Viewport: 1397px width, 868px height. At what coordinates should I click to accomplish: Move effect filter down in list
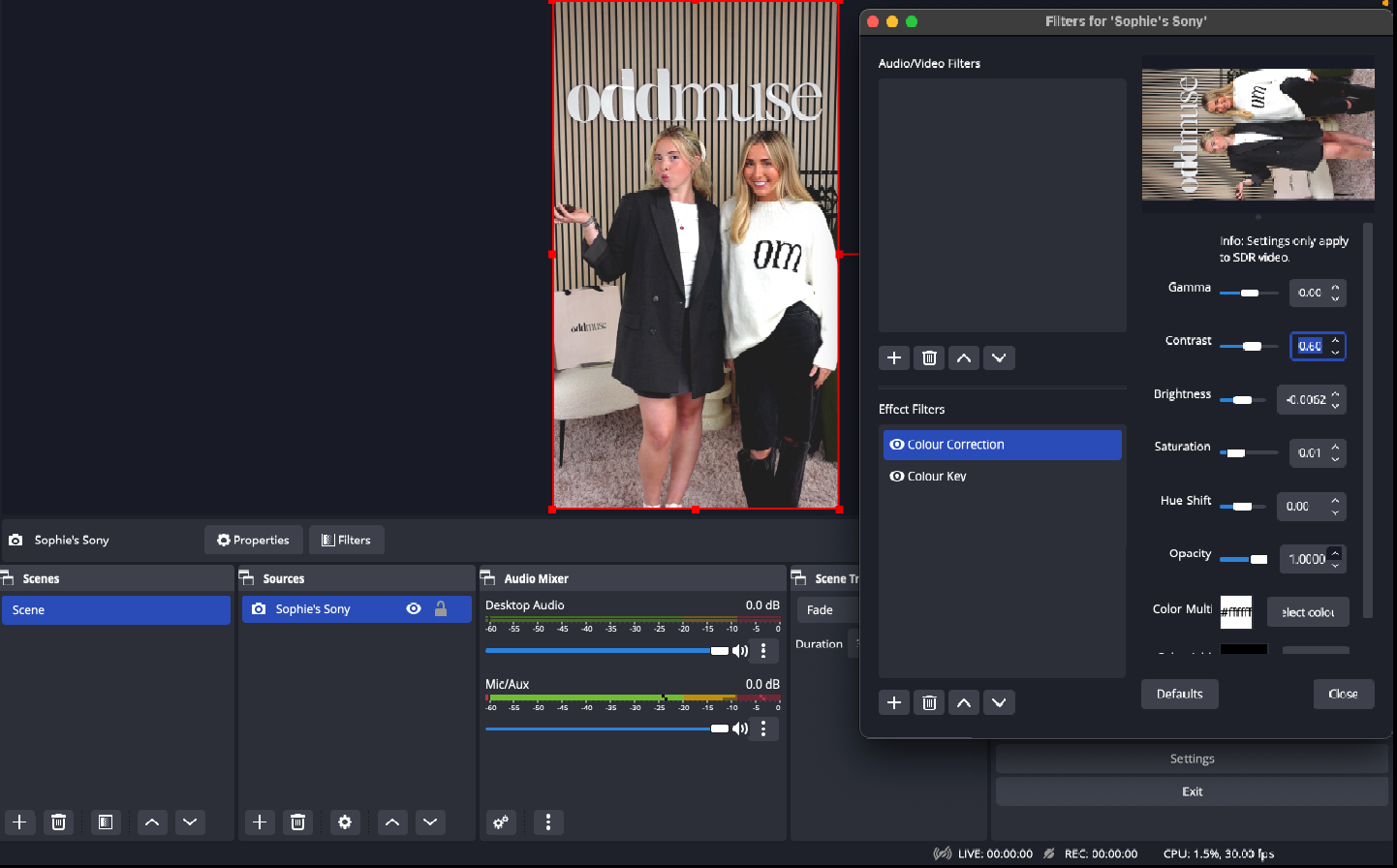999,702
